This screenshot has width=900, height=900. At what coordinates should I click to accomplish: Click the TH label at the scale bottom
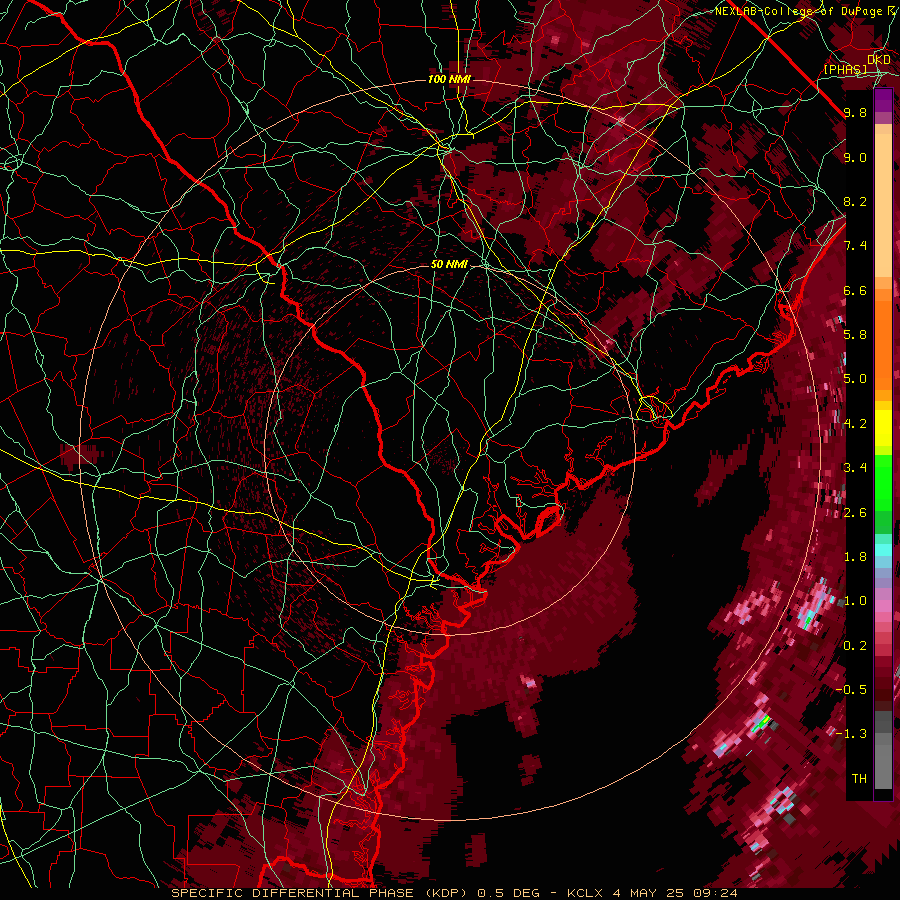click(x=859, y=779)
